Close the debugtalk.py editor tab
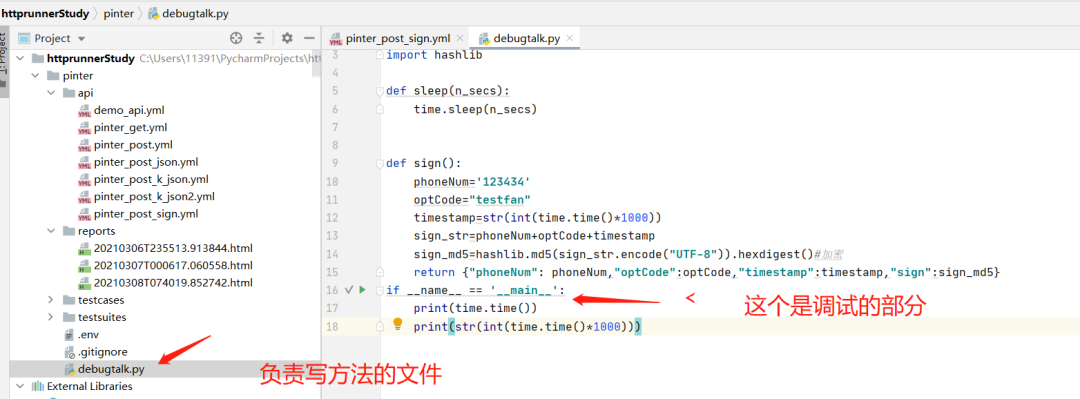1080x399 pixels. tap(570, 39)
